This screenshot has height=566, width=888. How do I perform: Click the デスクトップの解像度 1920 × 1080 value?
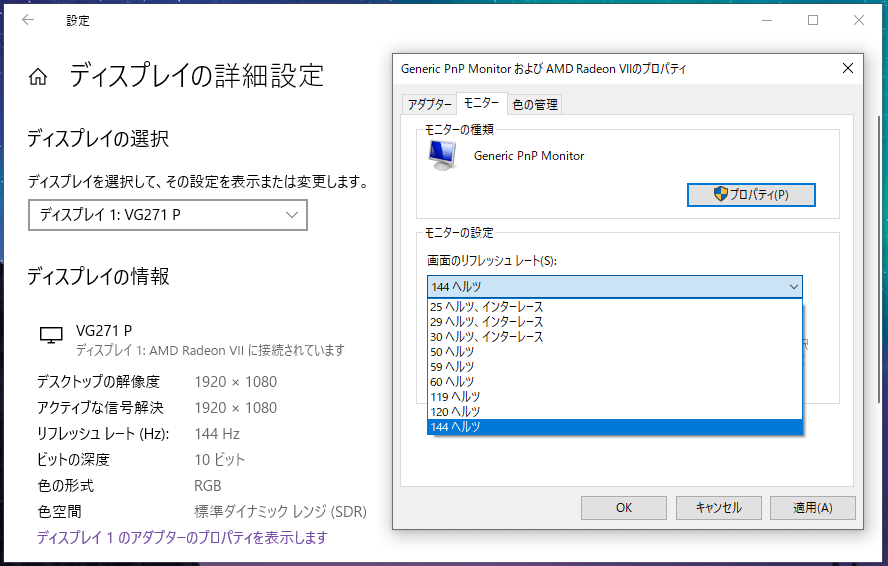[x=236, y=382]
